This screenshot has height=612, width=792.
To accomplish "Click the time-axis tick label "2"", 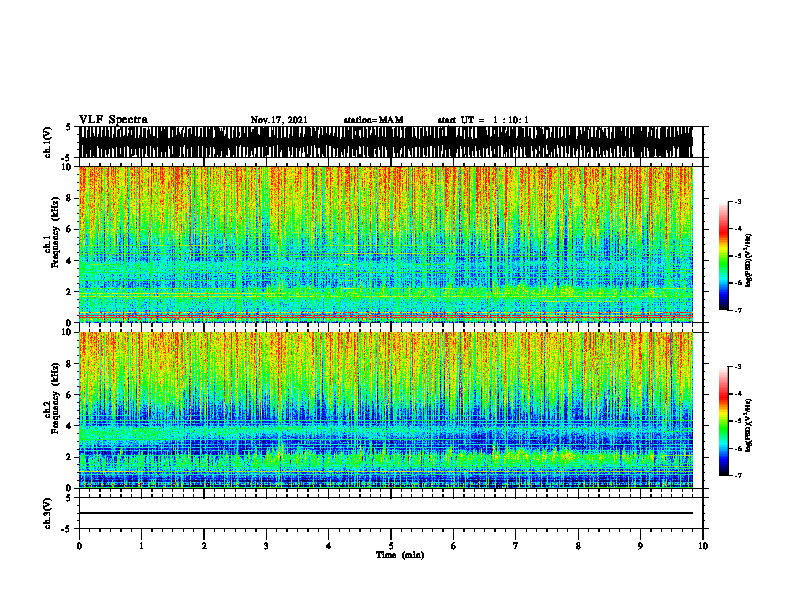I will 204,546.
